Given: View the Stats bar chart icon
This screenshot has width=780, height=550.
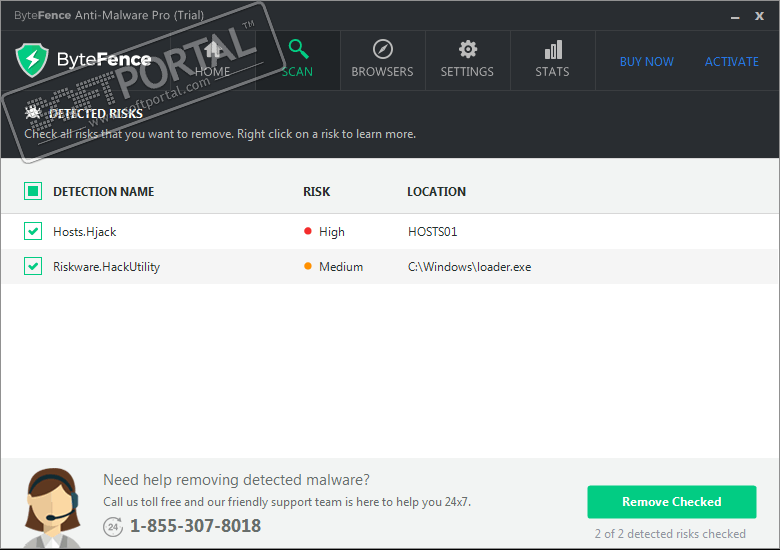Looking at the screenshot, I should pyautogui.click(x=553, y=49).
